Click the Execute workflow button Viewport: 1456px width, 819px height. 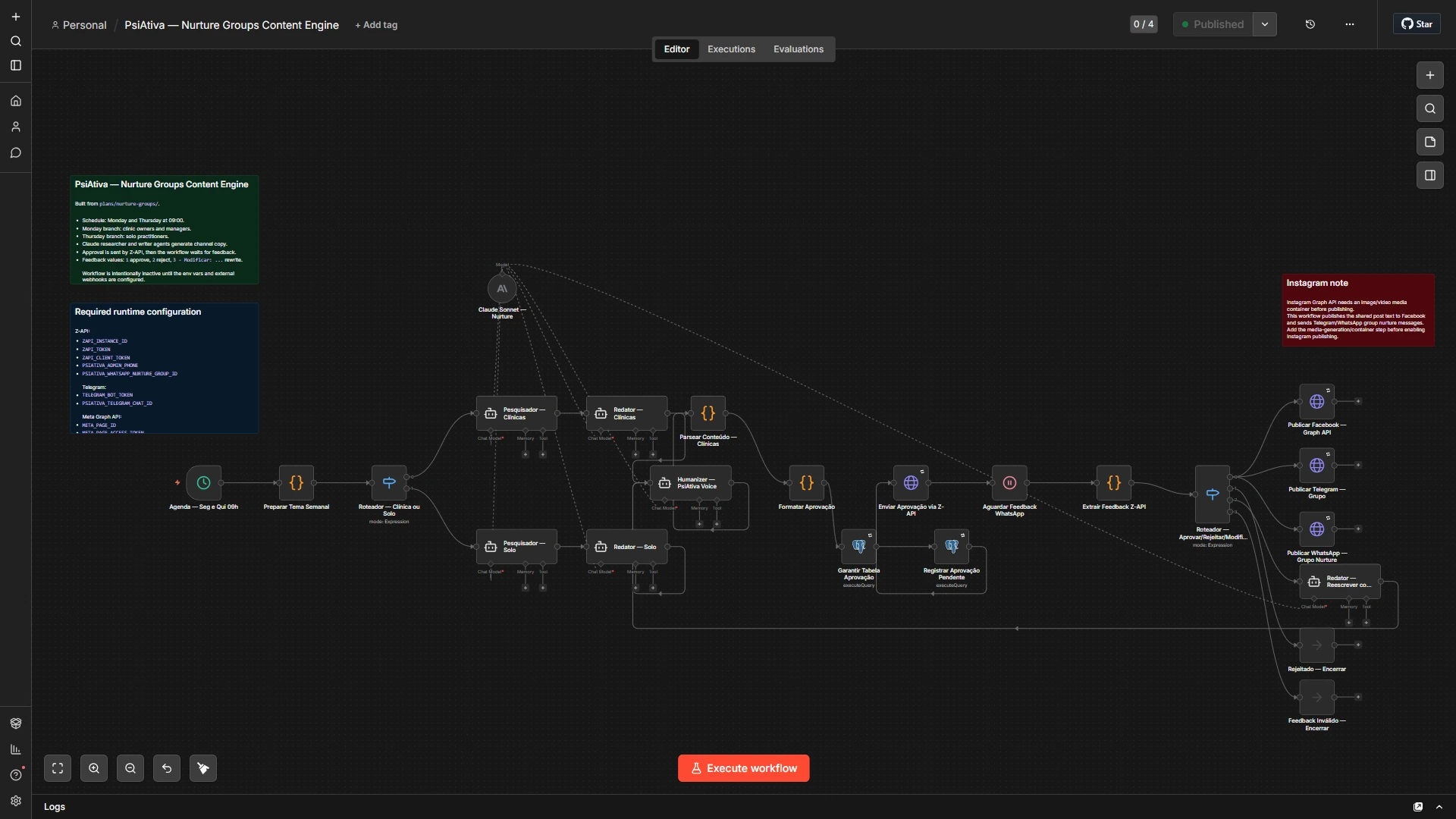tap(743, 768)
